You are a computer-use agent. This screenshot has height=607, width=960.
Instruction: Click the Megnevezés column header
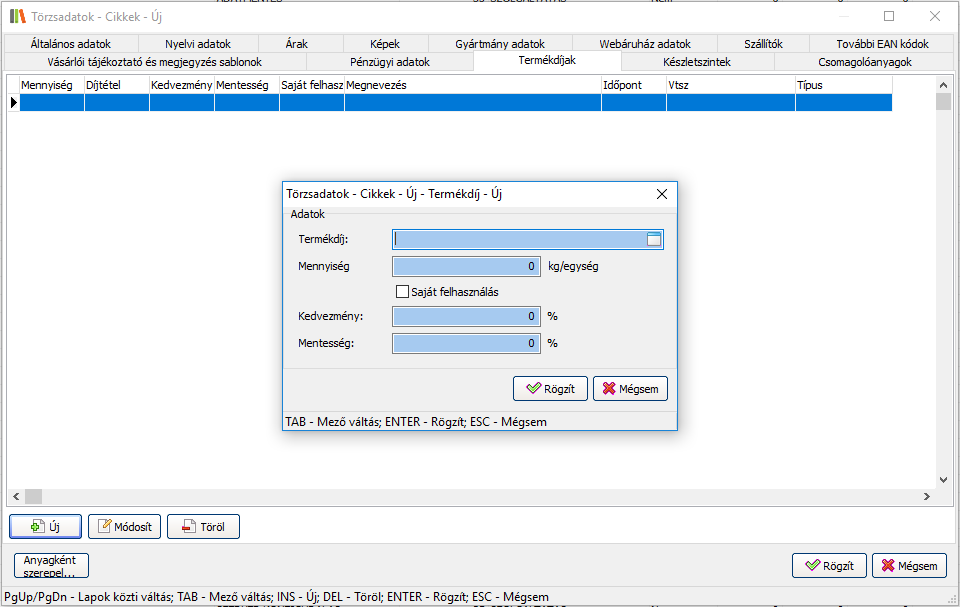pos(472,86)
